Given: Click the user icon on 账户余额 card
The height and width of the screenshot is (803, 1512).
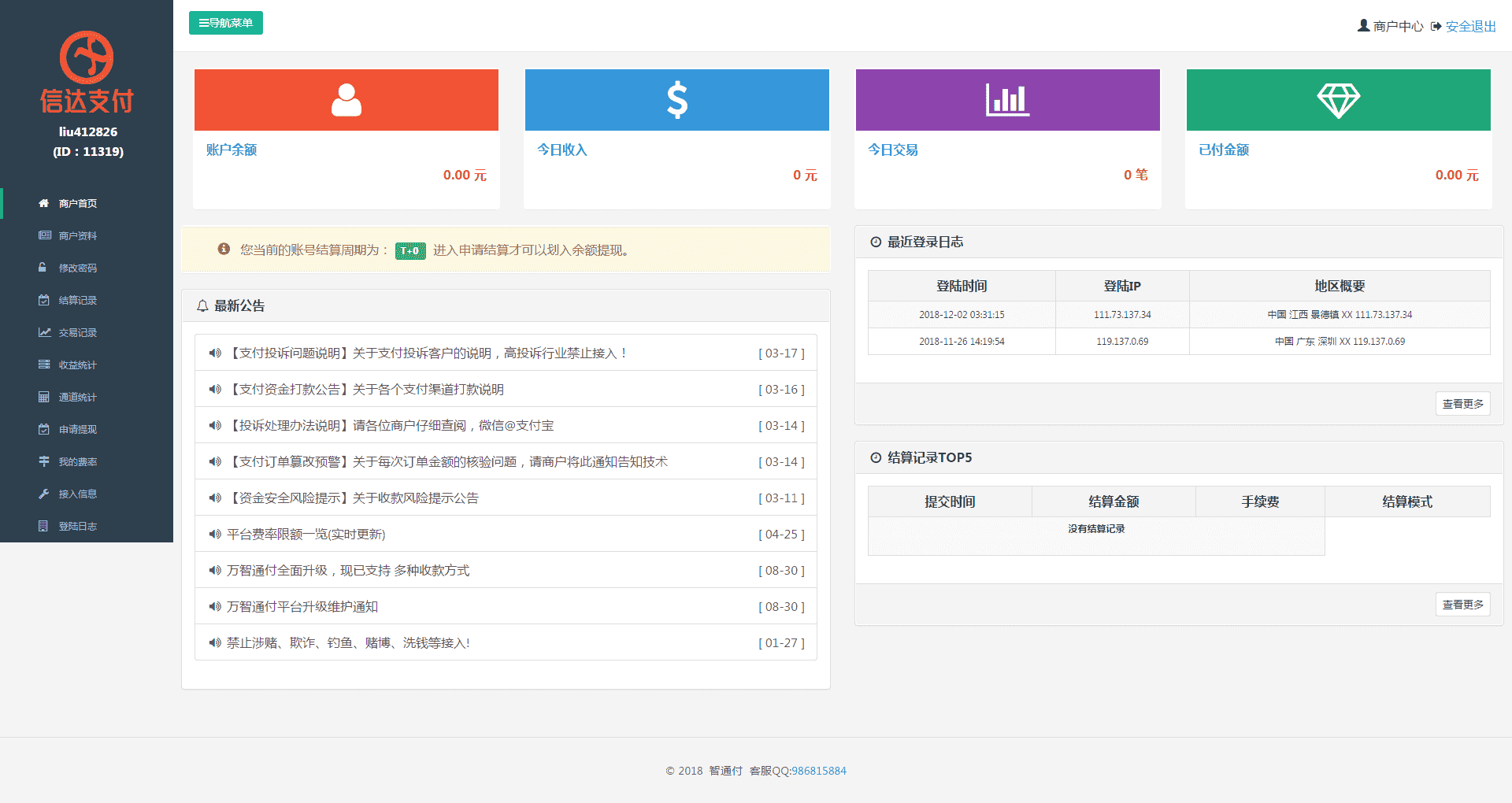Looking at the screenshot, I should click(x=346, y=100).
